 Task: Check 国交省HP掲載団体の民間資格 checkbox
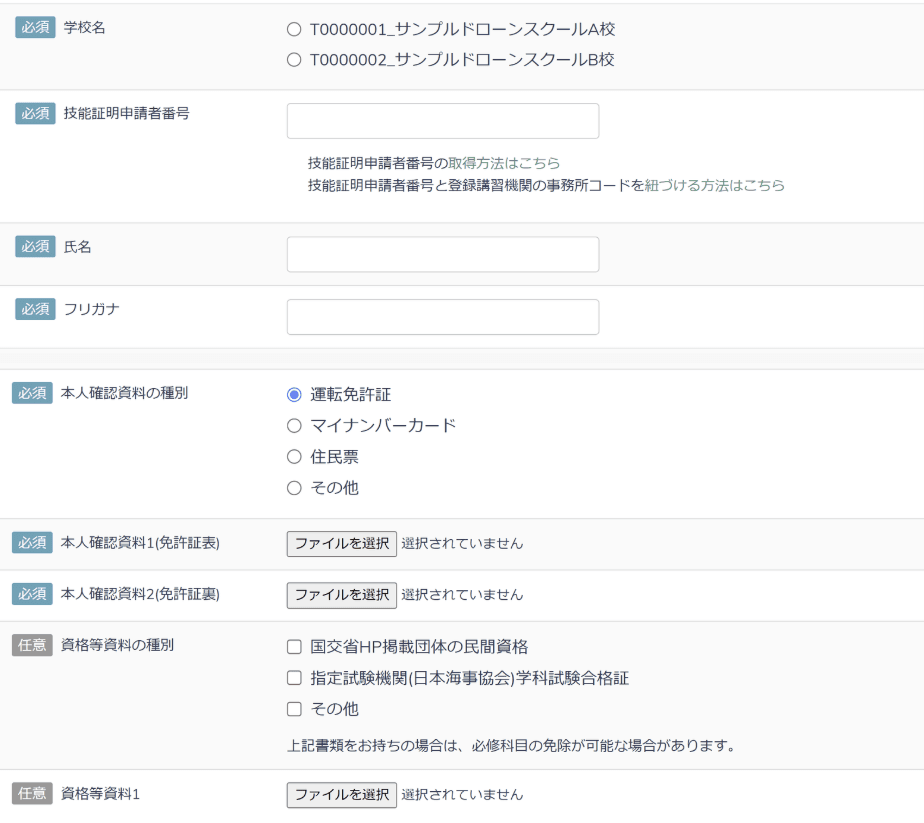(294, 647)
